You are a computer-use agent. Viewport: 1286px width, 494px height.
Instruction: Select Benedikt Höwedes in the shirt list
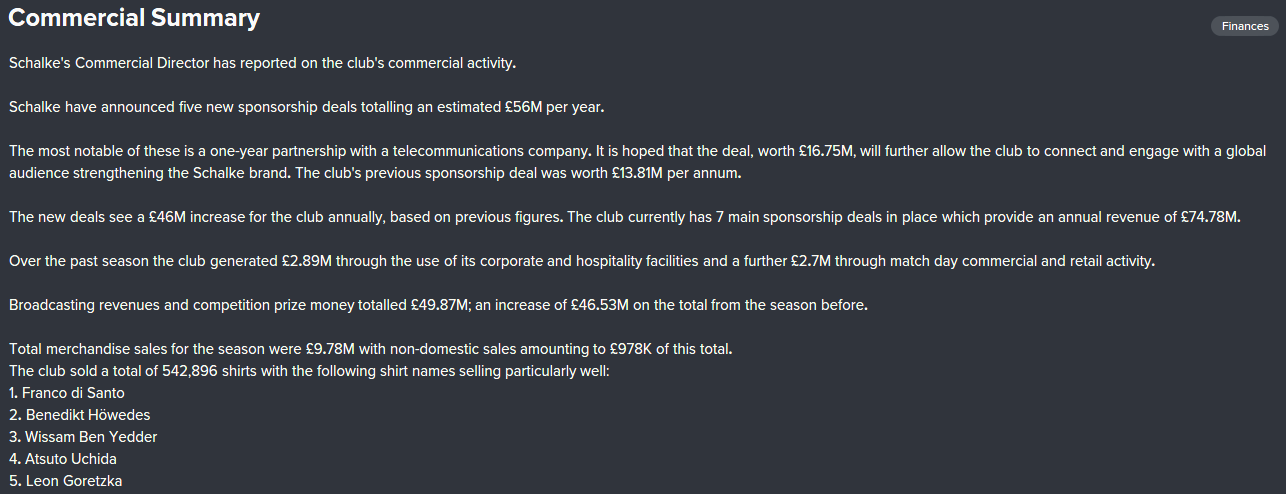tap(84, 415)
